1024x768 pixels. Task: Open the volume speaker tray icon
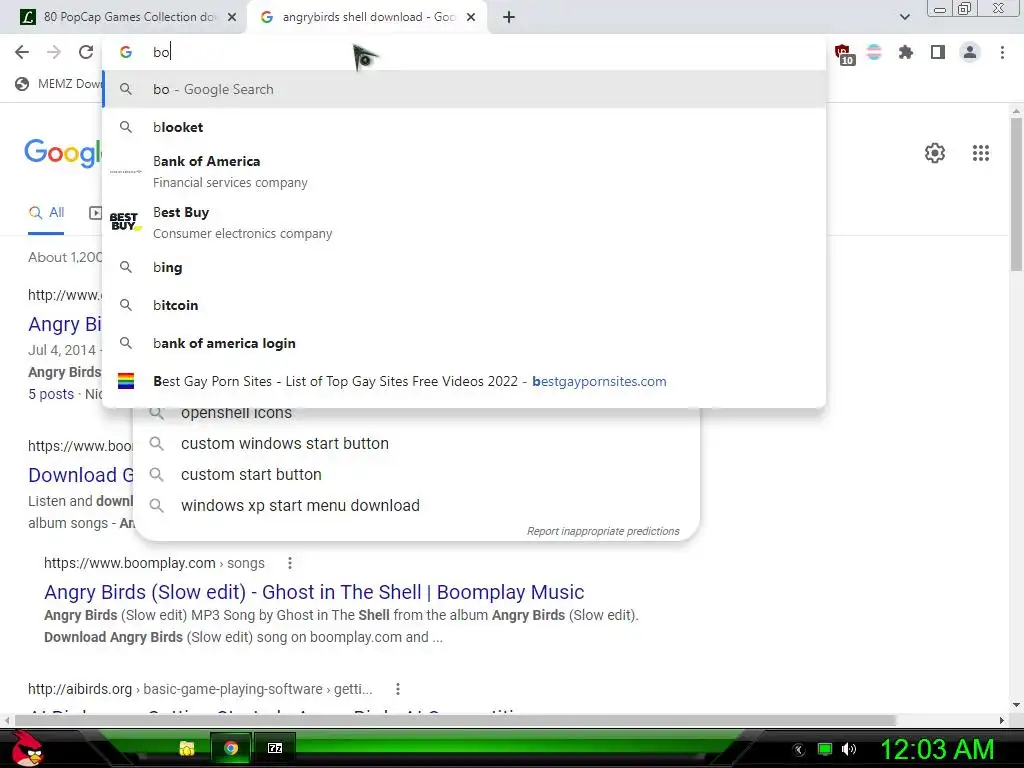coord(848,749)
